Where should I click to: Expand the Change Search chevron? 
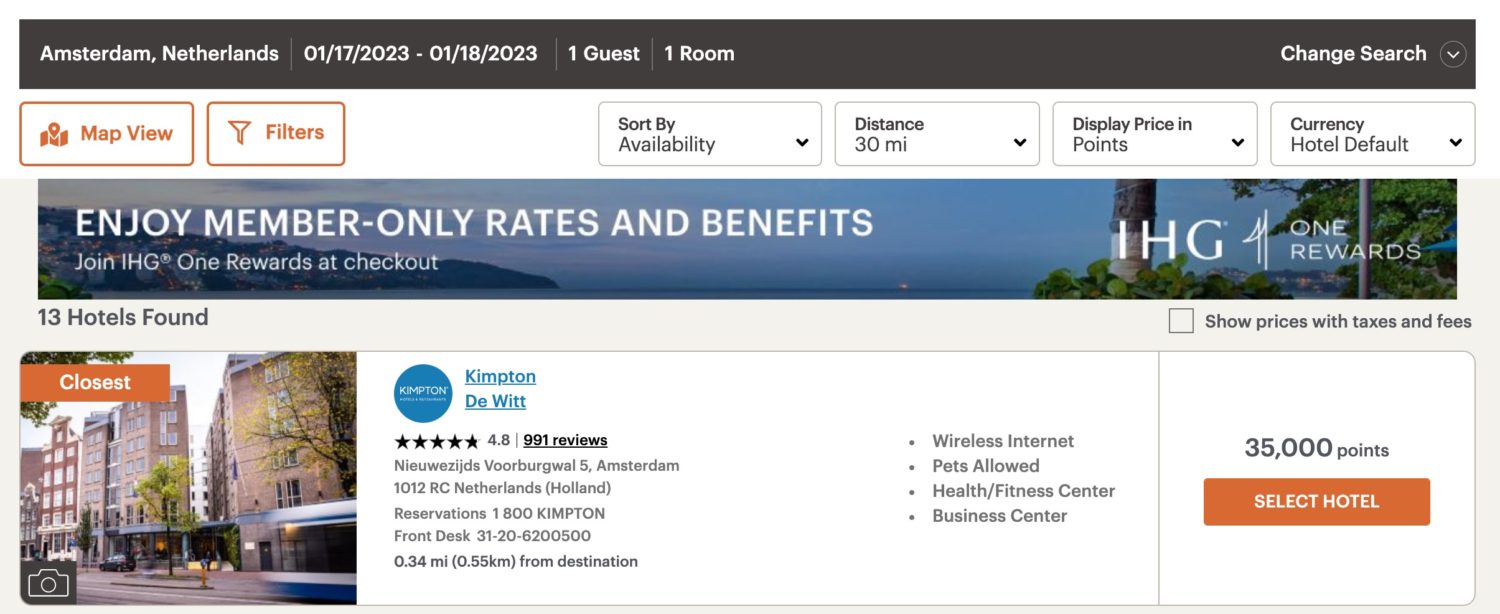(1455, 54)
